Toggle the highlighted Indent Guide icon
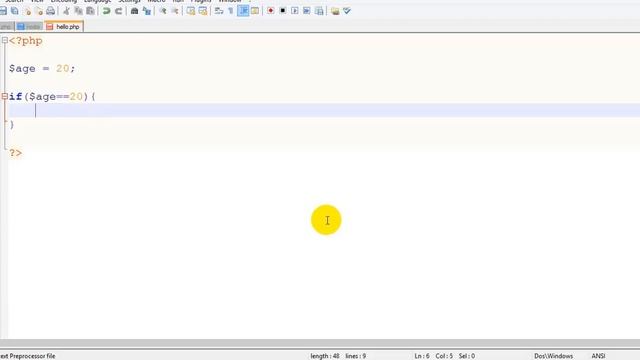The width and height of the screenshot is (640, 360). coord(243,11)
